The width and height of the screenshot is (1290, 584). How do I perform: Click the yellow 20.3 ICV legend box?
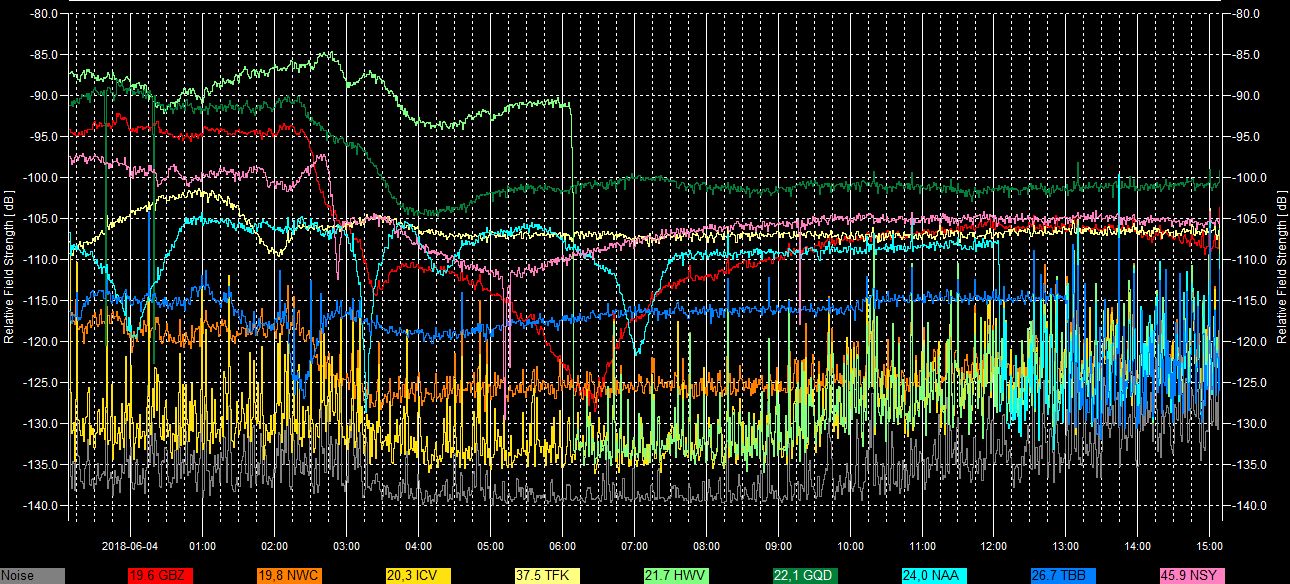click(x=417, y=576)
